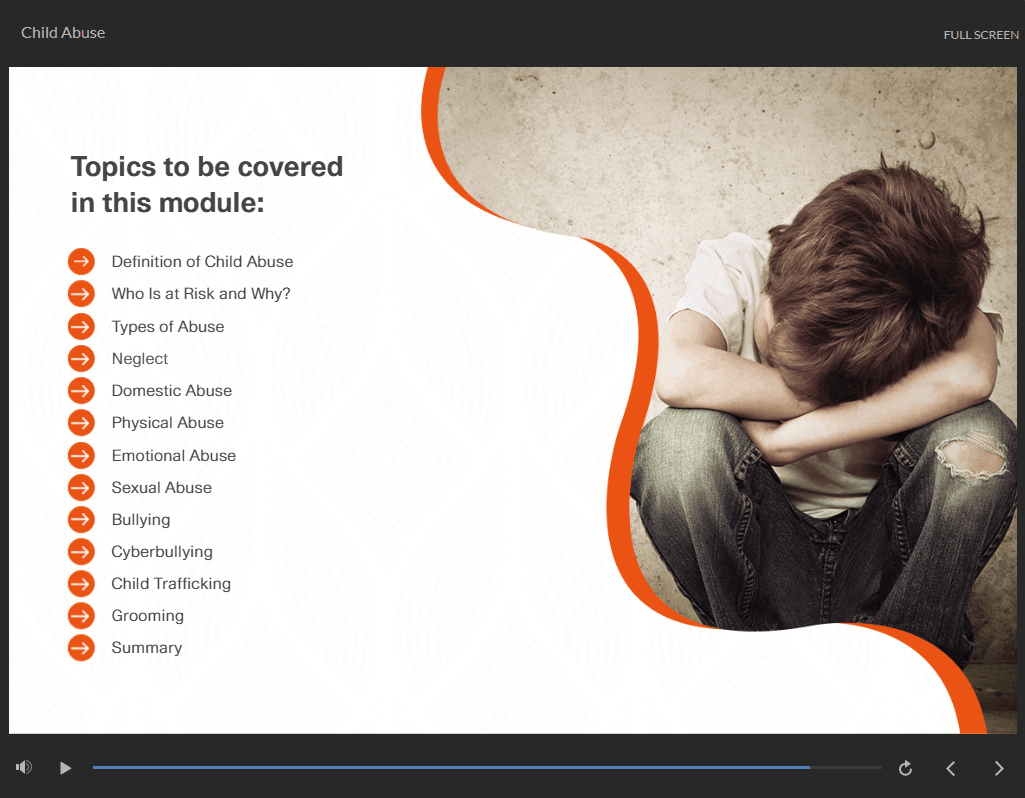Advance to the next slide arrow

[998, 768]
